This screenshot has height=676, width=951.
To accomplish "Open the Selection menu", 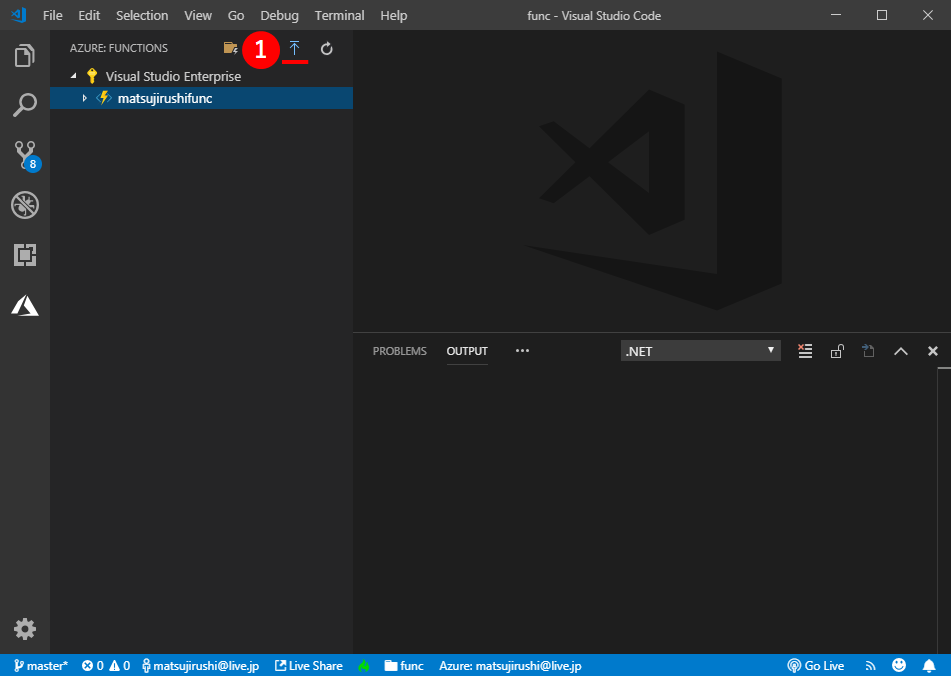I will tap(142, 15).
